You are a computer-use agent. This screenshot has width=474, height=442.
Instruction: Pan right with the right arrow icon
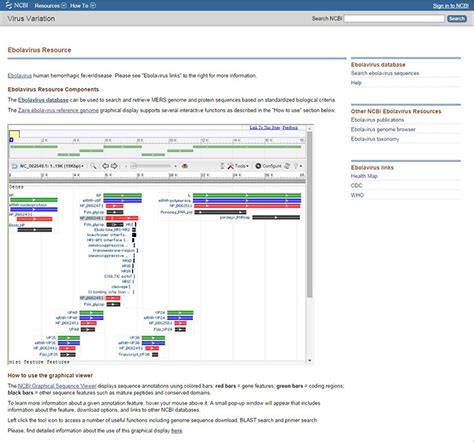click(x=114, y=166)
